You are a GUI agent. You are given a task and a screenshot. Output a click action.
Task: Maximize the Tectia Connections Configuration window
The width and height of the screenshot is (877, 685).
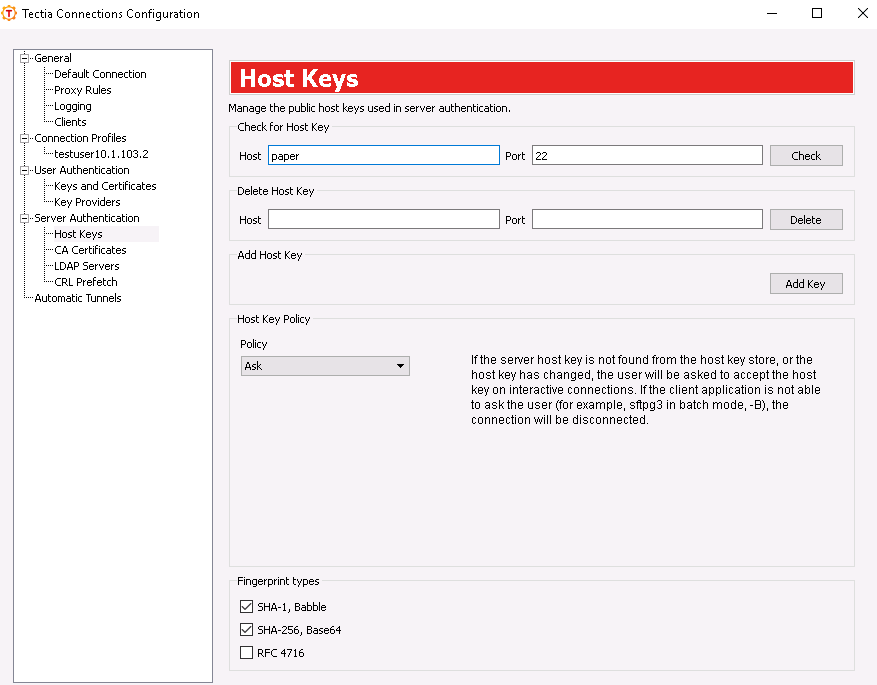pos(817,13)
